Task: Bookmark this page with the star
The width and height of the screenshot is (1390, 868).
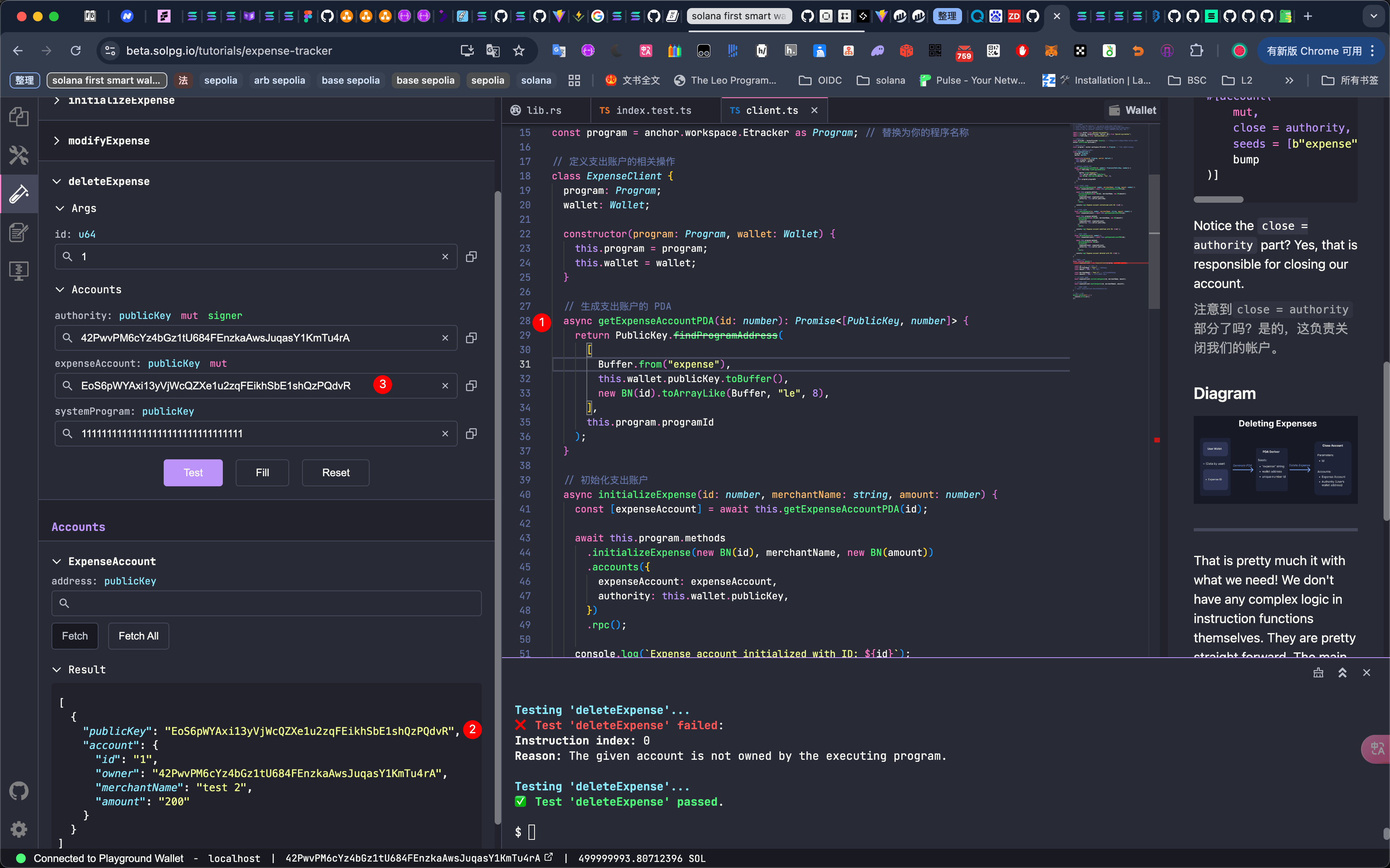Action: pos(519,51)
